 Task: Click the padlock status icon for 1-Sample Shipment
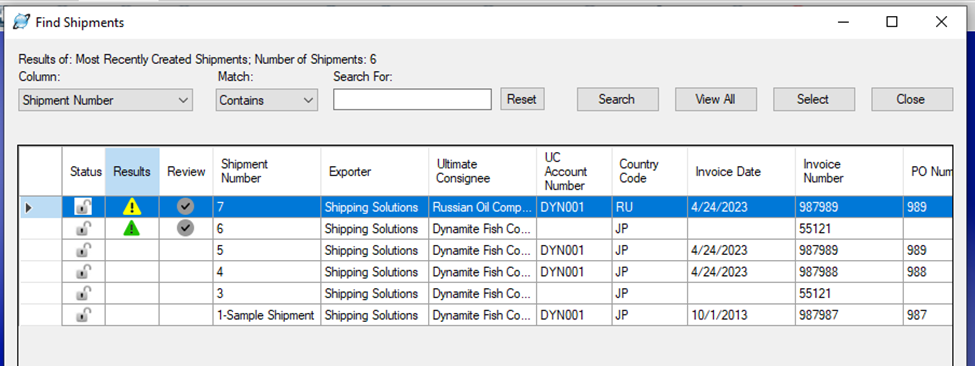point(83,315)
